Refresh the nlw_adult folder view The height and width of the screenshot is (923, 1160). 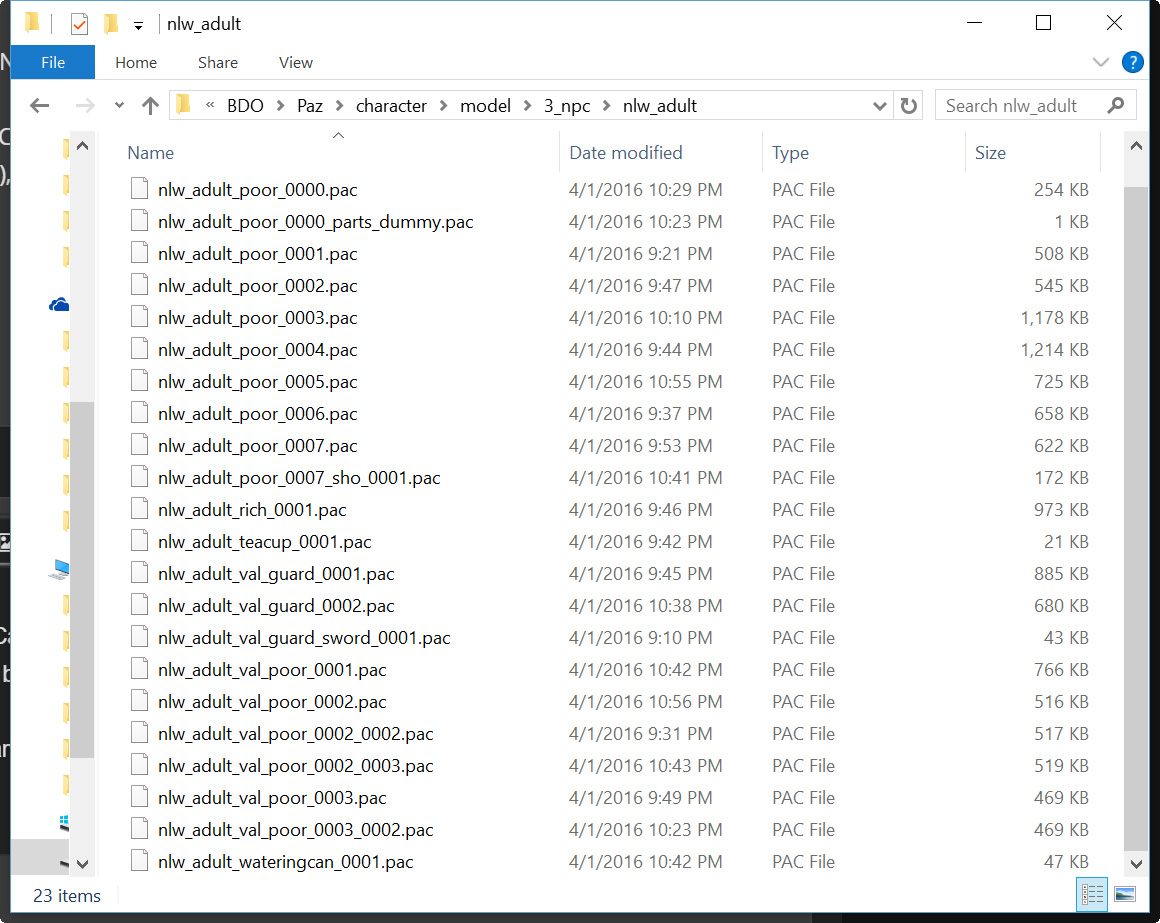pos(908,106)
